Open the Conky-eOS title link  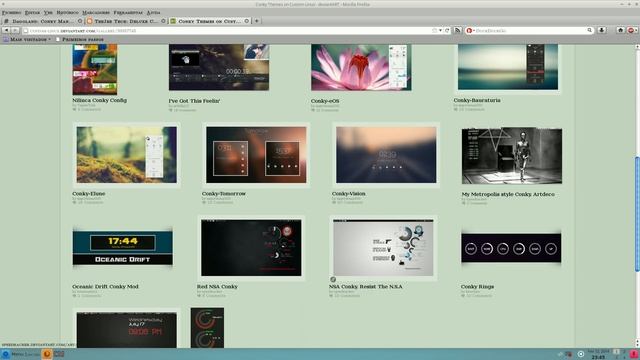[x=325, y=101]
